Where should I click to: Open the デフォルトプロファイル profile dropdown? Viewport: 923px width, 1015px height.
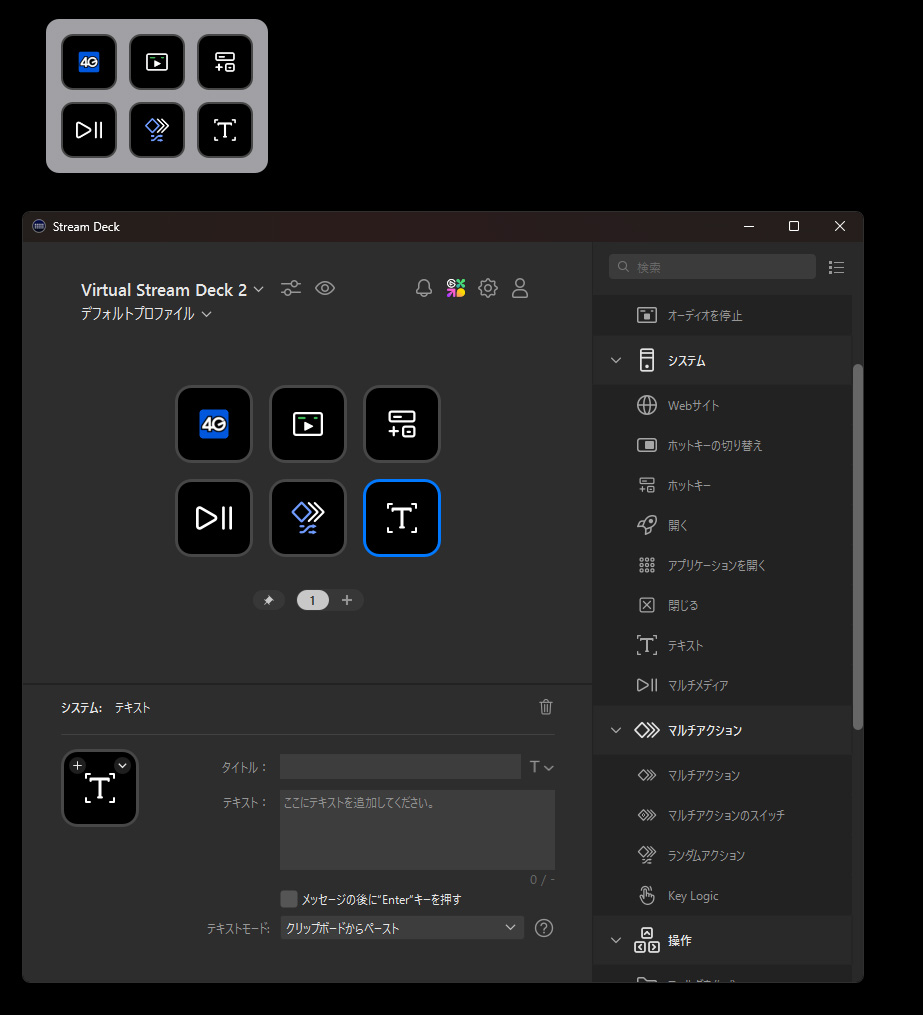point(146,314)
